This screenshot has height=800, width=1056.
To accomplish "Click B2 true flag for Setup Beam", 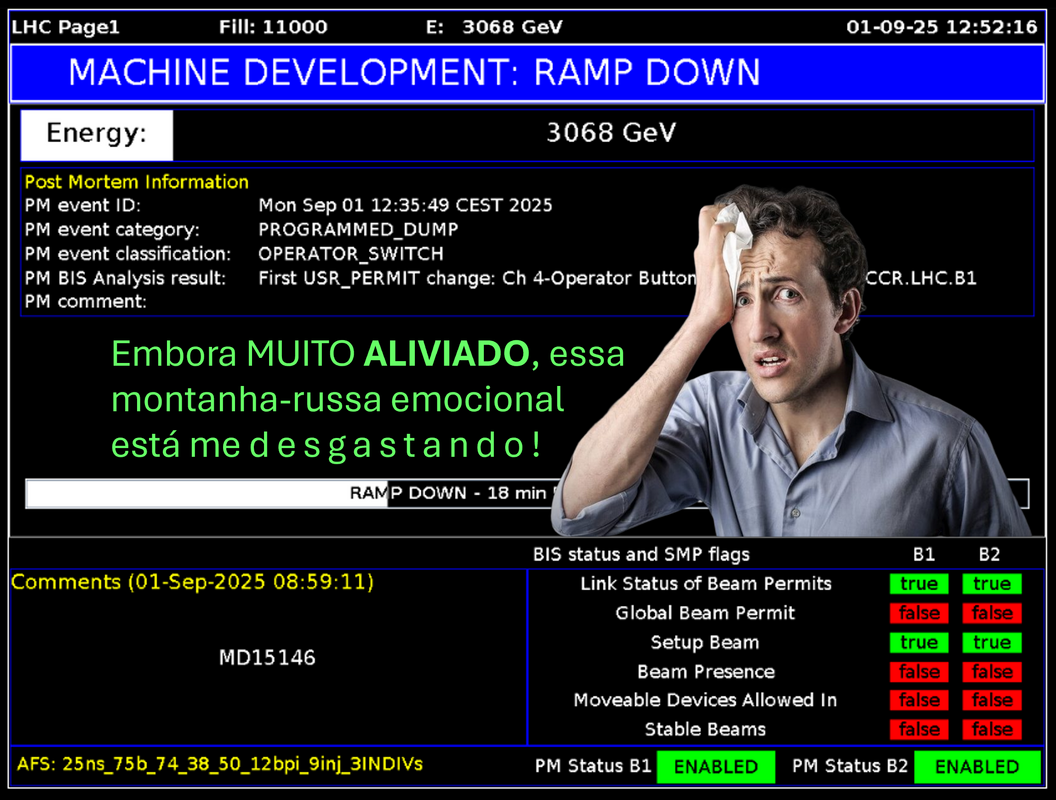I will (992, 642).
